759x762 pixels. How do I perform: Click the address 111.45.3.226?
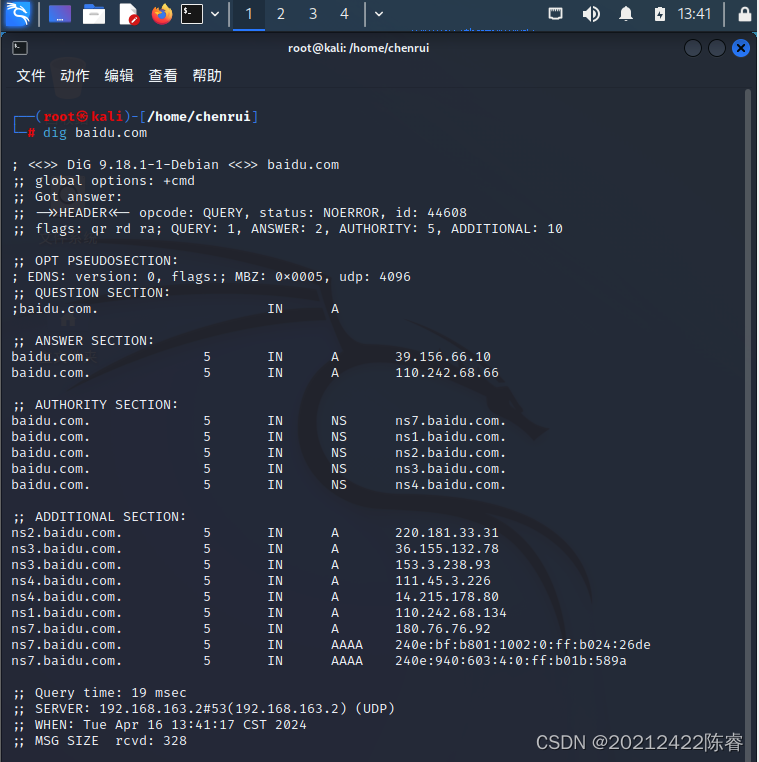(x=443, y=581)
